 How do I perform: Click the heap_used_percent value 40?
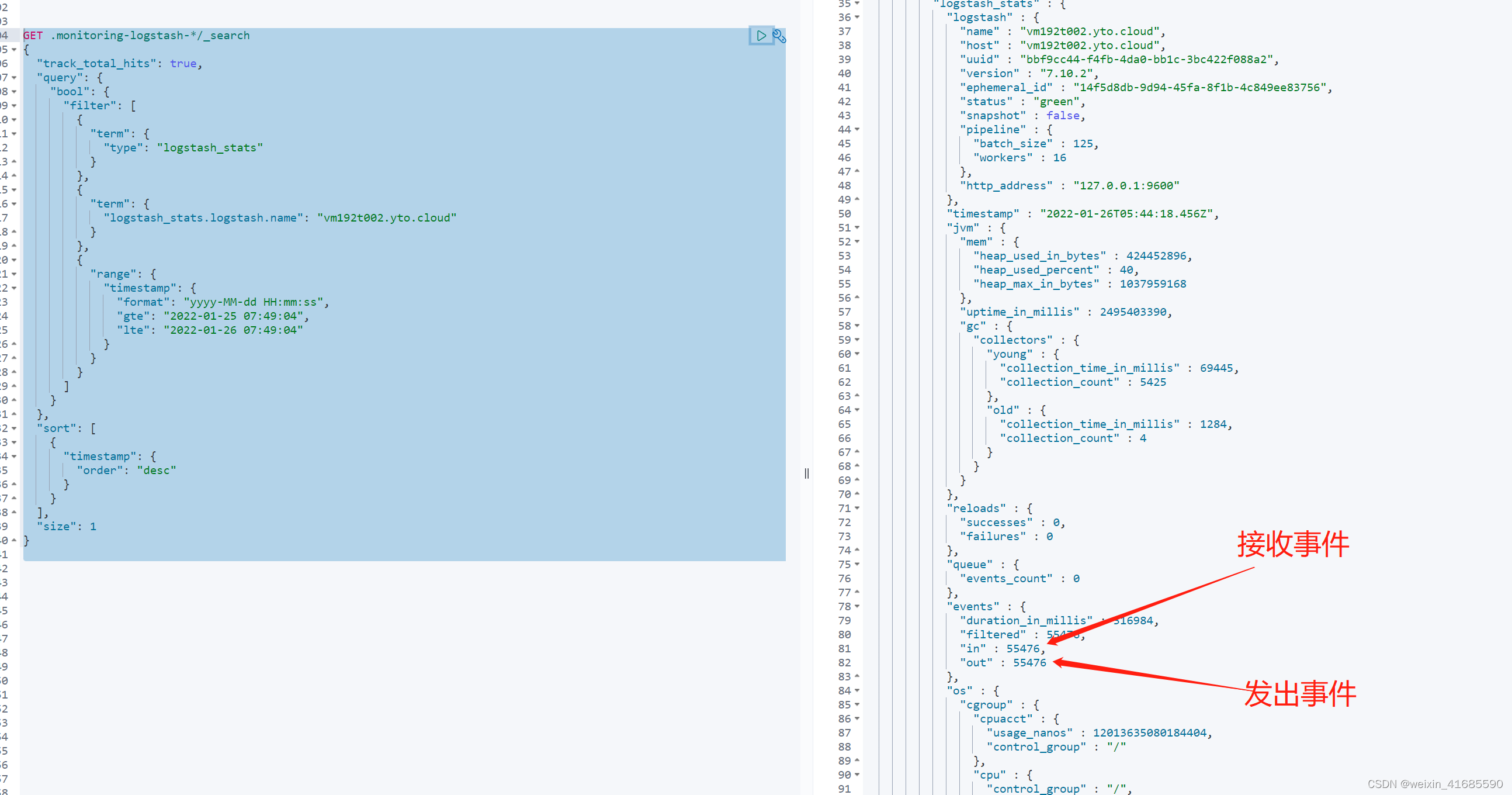pyautogui.click(x=1126, y=270)
